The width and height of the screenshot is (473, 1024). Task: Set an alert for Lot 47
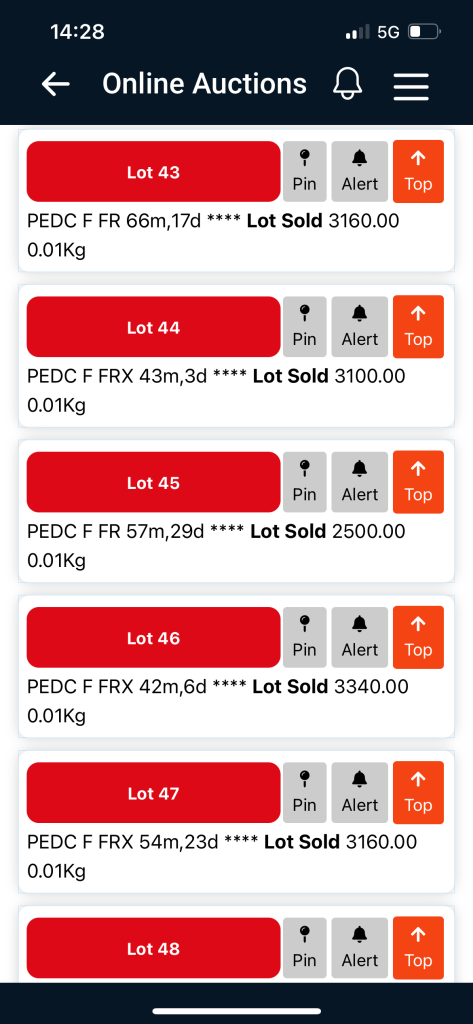pos(359,793)
